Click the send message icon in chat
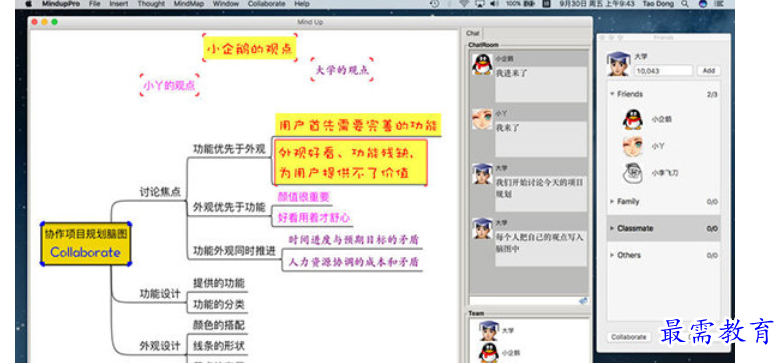 click(583, 301)
